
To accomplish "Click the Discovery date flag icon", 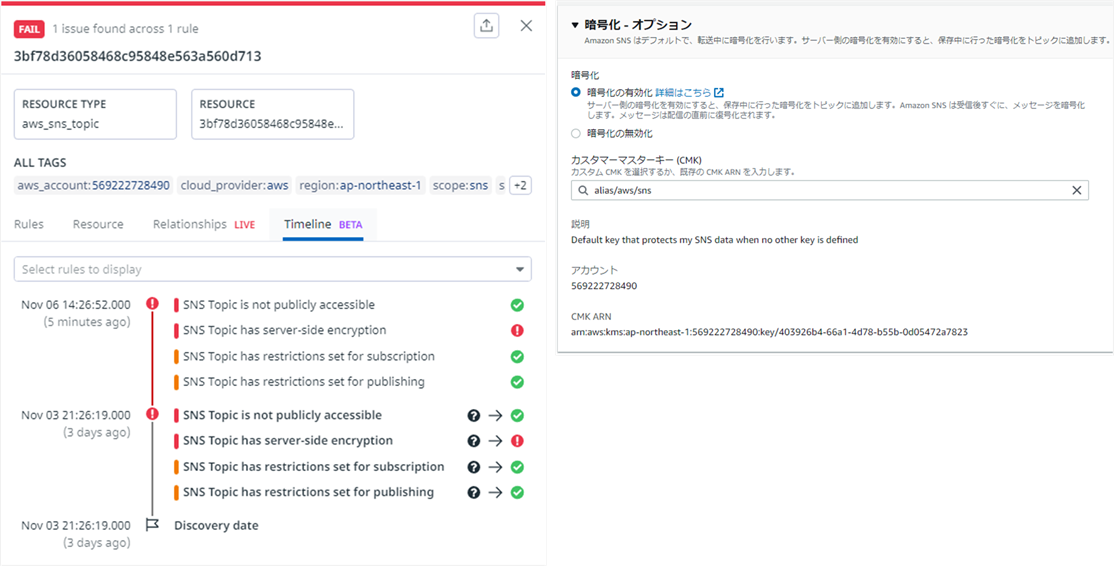I will 152,526.
